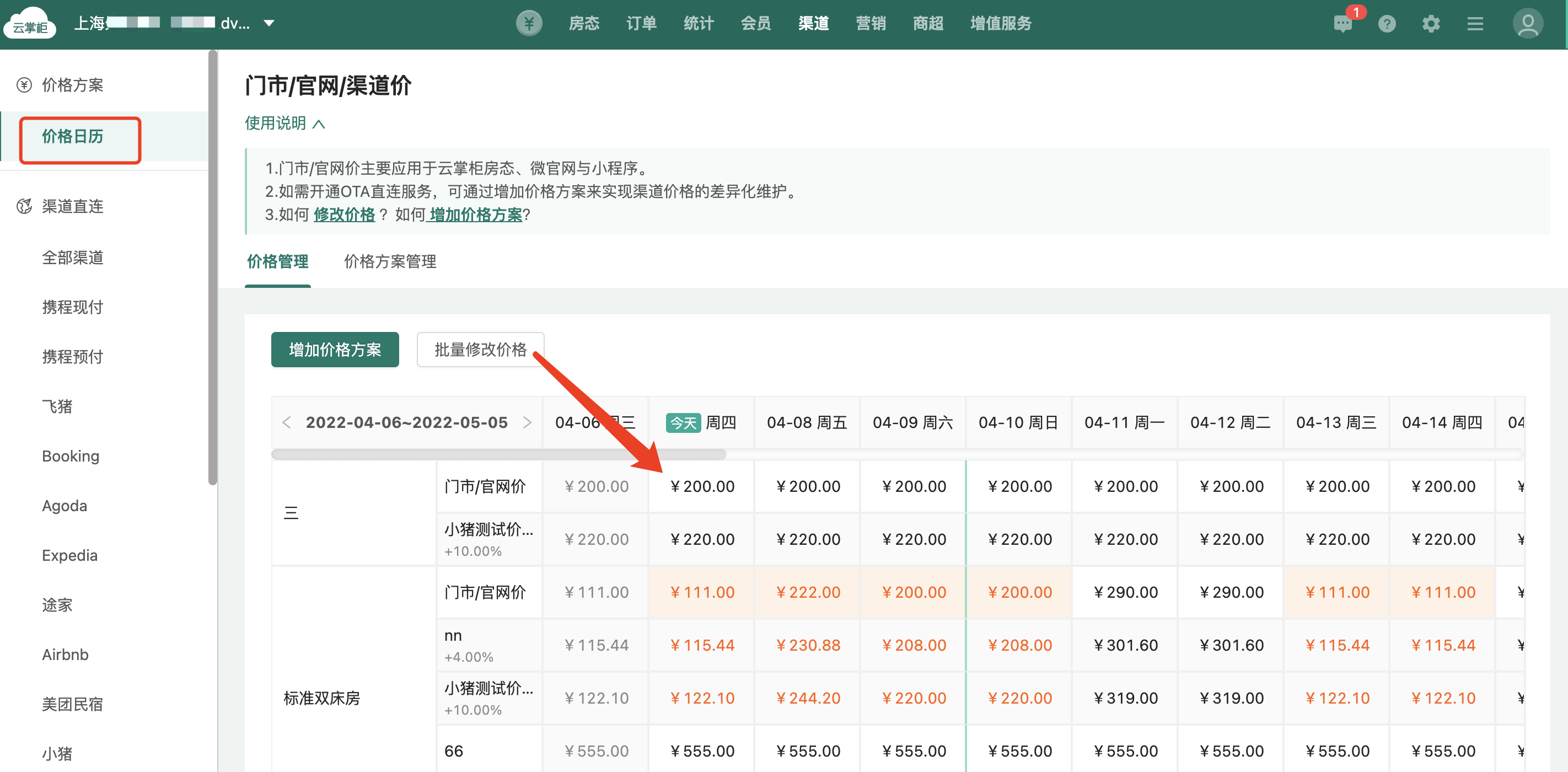Click the 渠道直连 sidebar icon
The image size is (1568, 772).
click(x=24, y=206)
